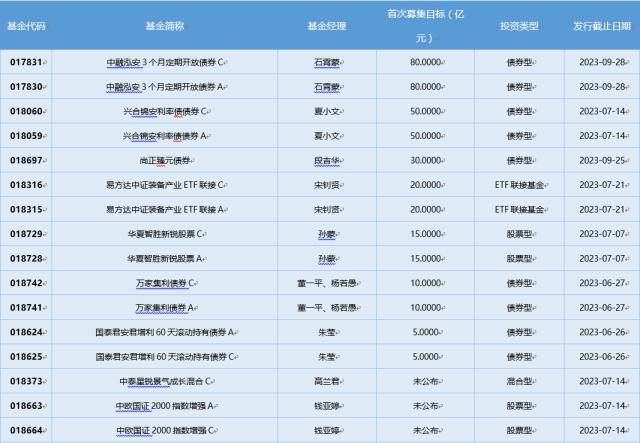Click target 10.0000 in row 018741
The image size is (640, 443).
pyautogui.click(x=425, y=307)
